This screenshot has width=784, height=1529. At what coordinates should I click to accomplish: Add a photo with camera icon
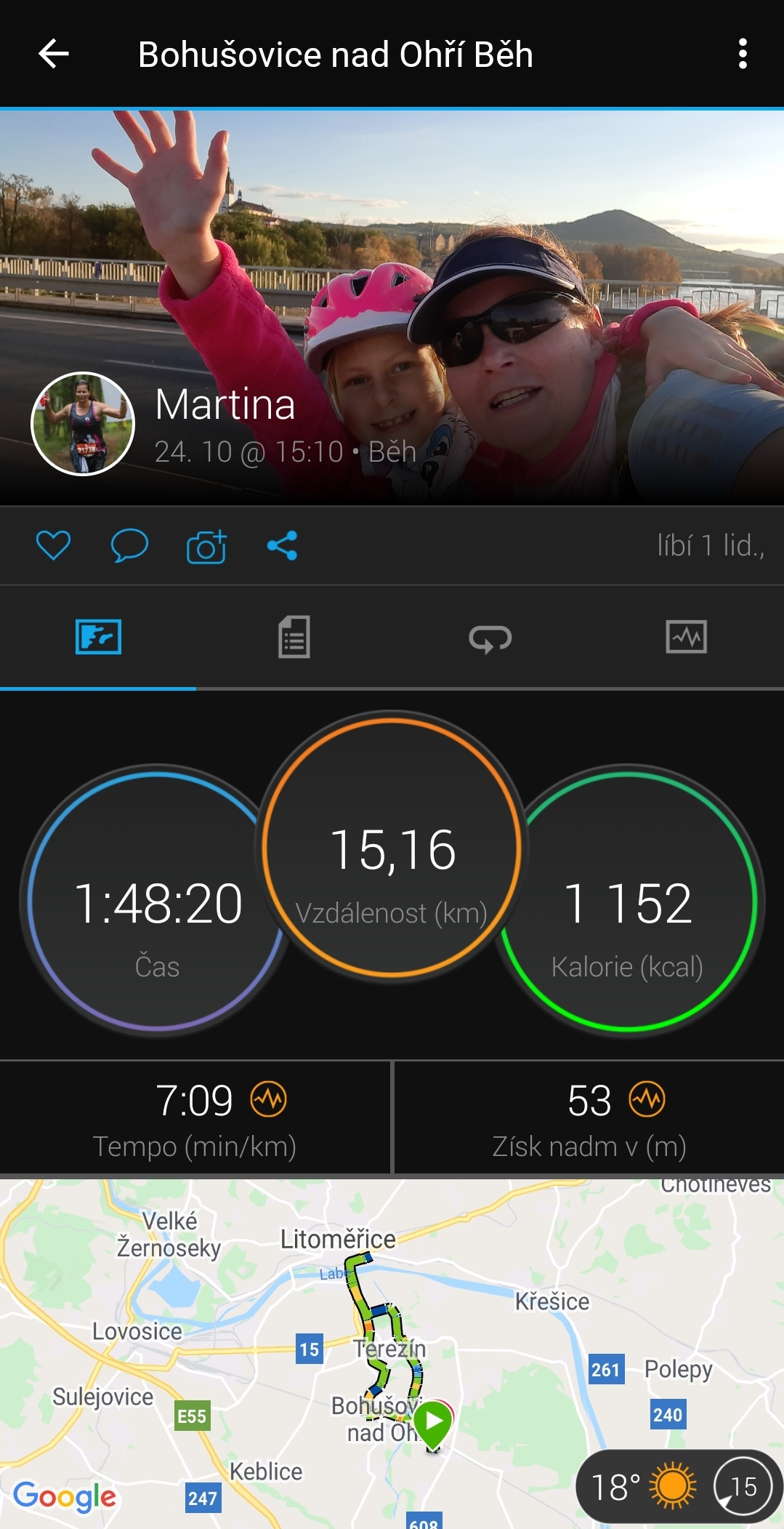(x=206, y=546)
